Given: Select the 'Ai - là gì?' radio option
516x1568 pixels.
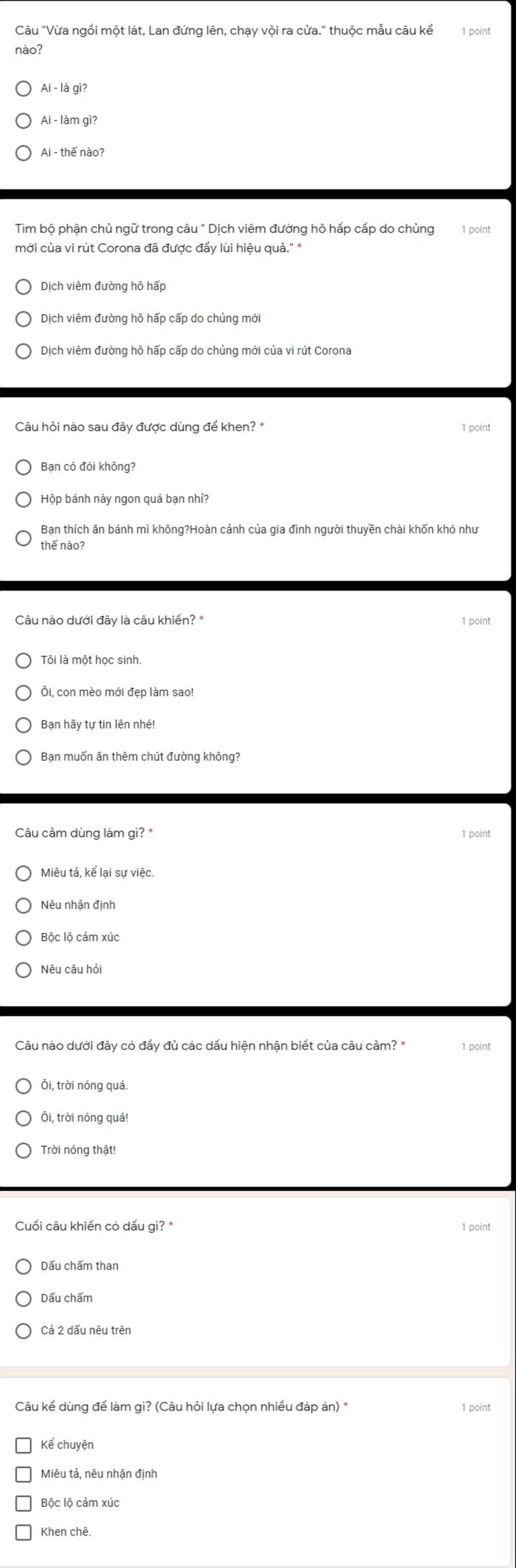Looking at the screenshot, I should click(x=23, y=89).
